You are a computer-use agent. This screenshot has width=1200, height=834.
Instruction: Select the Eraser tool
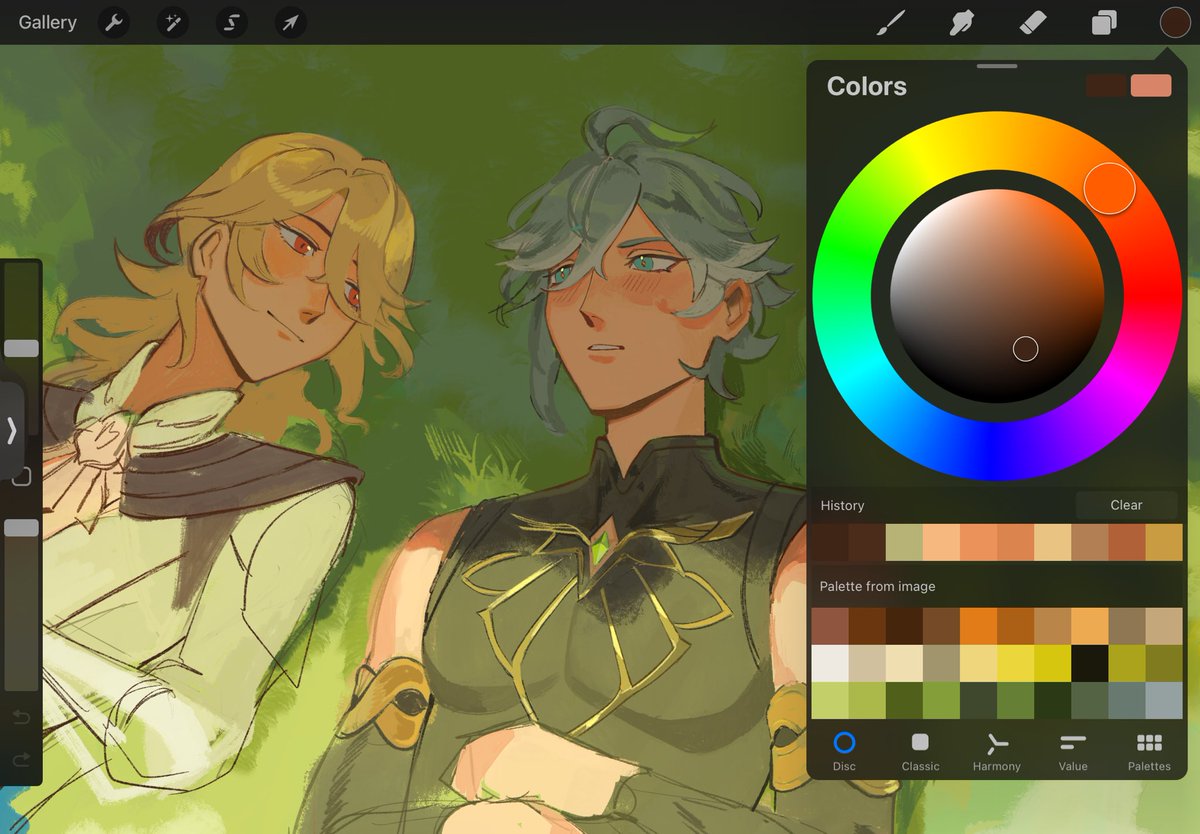pyautogui.click(x=1033, y=22)
